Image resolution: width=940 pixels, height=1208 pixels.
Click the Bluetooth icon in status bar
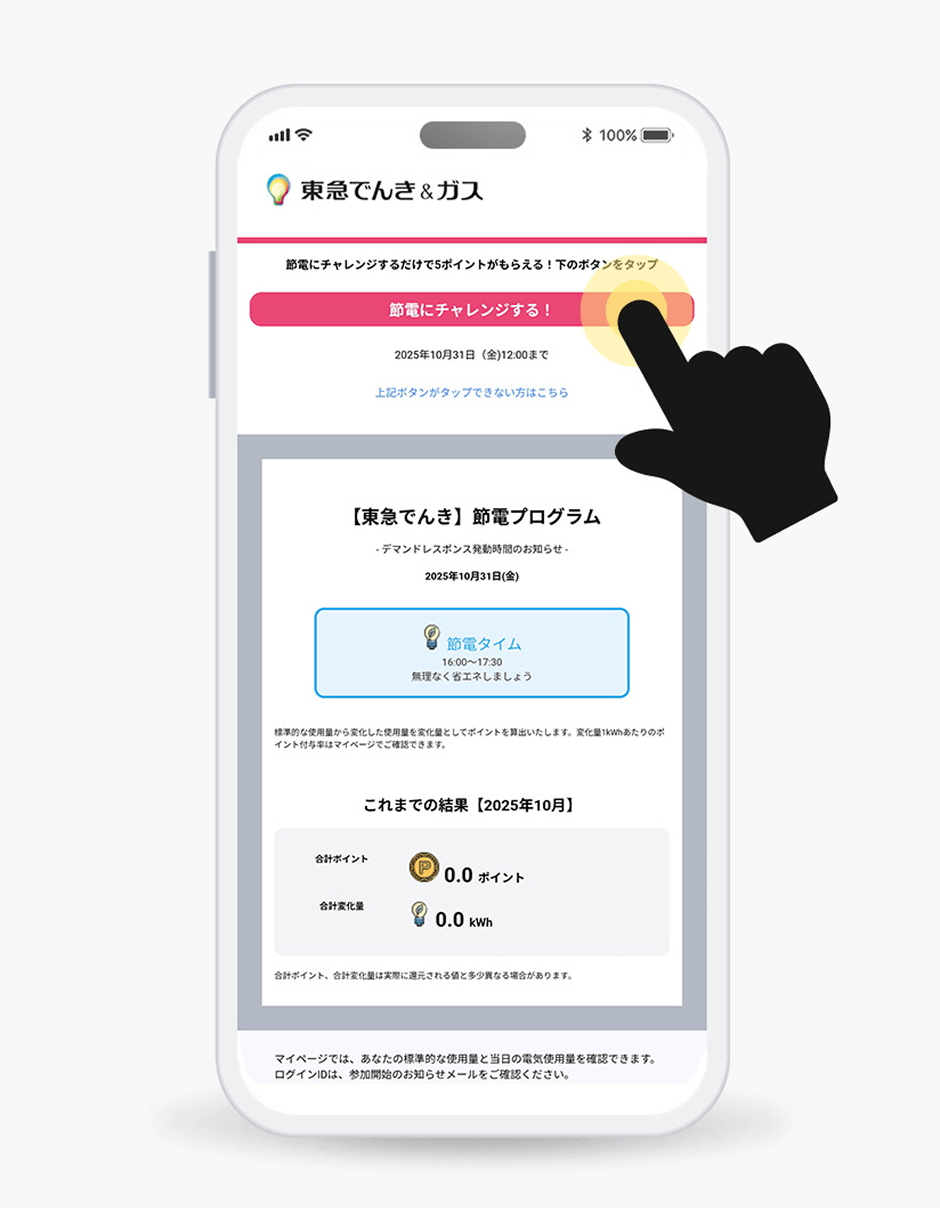click(x=587, y=135)
